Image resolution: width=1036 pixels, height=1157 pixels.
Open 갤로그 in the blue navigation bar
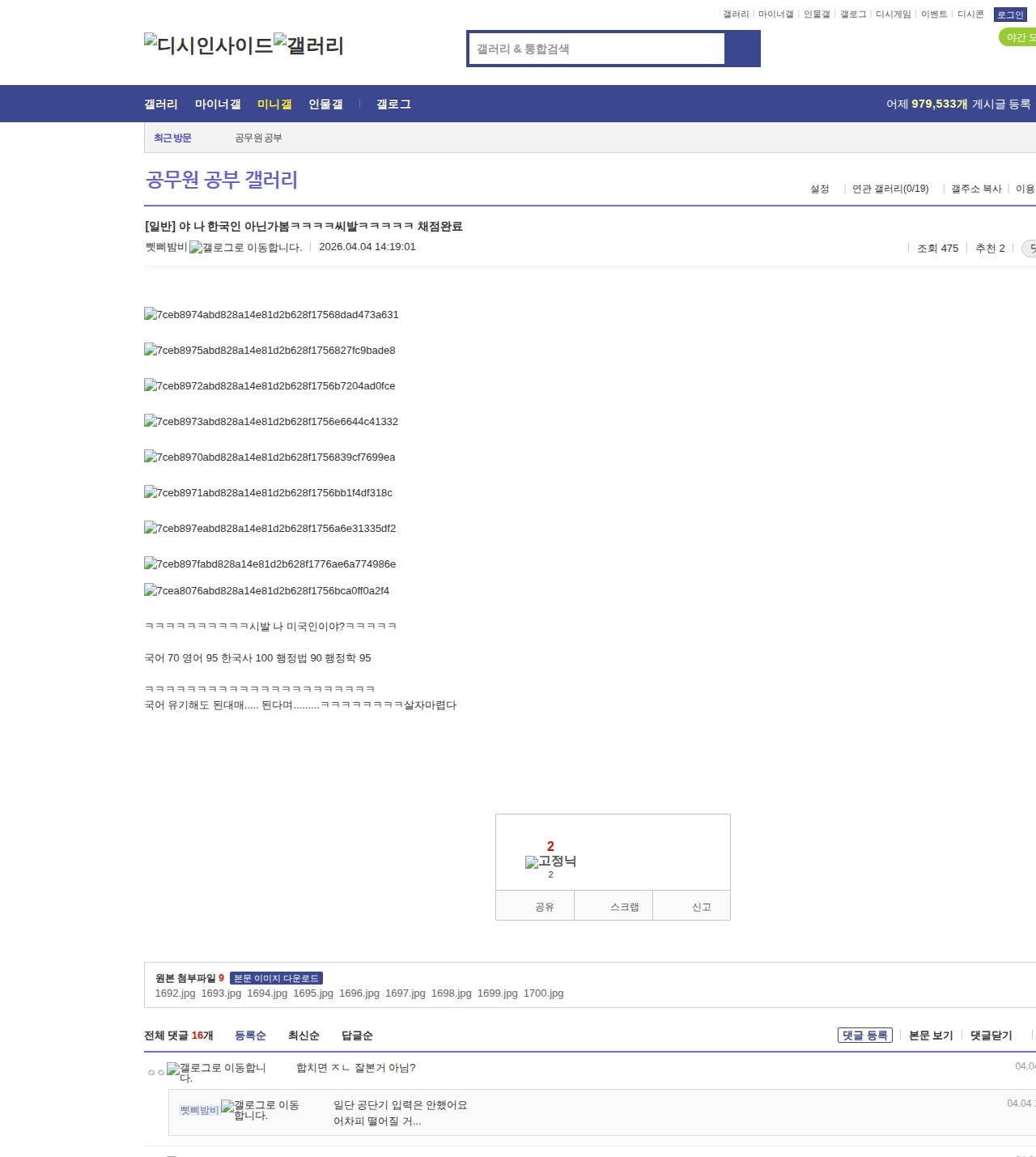[393, 104]
